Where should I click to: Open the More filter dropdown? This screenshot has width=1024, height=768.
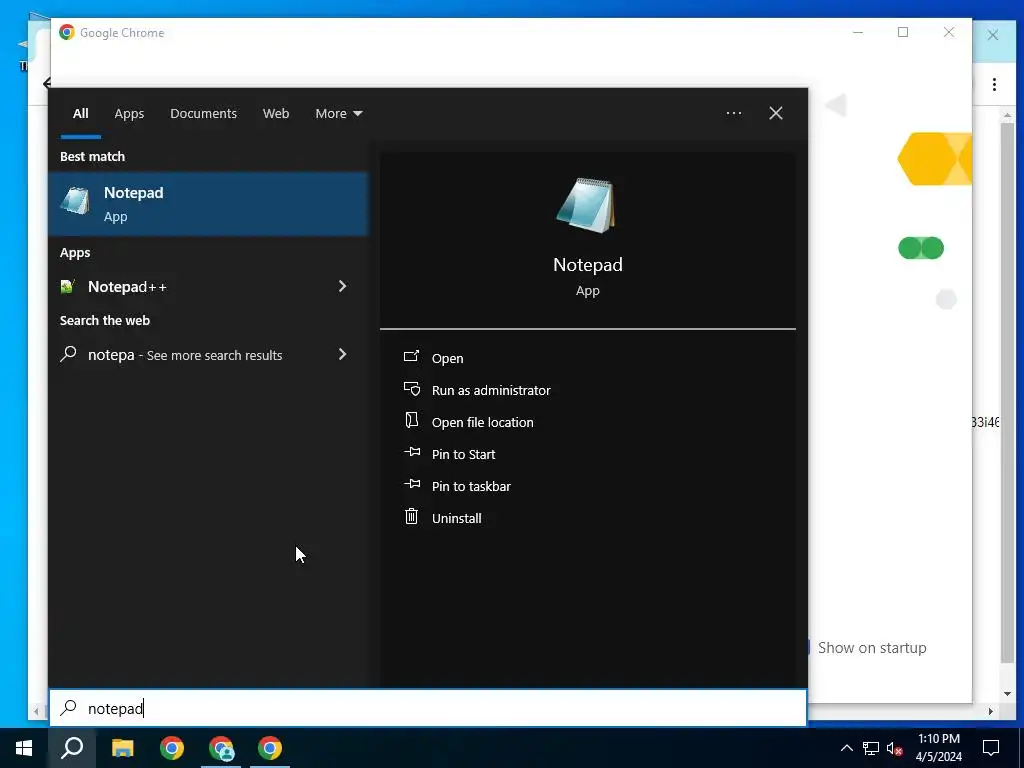click(338, 113)
